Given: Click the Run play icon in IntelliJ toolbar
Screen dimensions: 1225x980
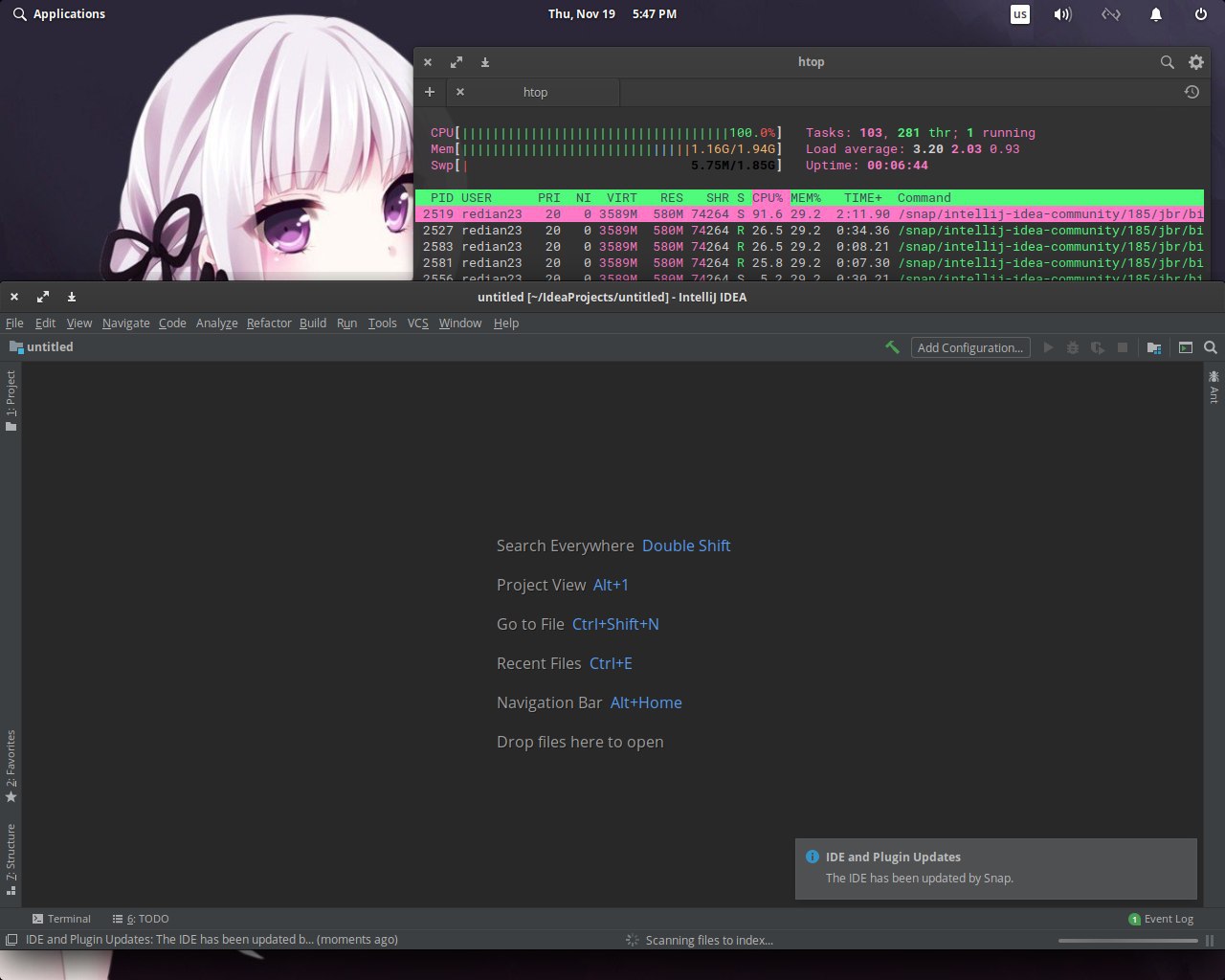Looking at the screenshot, I should 1048,347.
